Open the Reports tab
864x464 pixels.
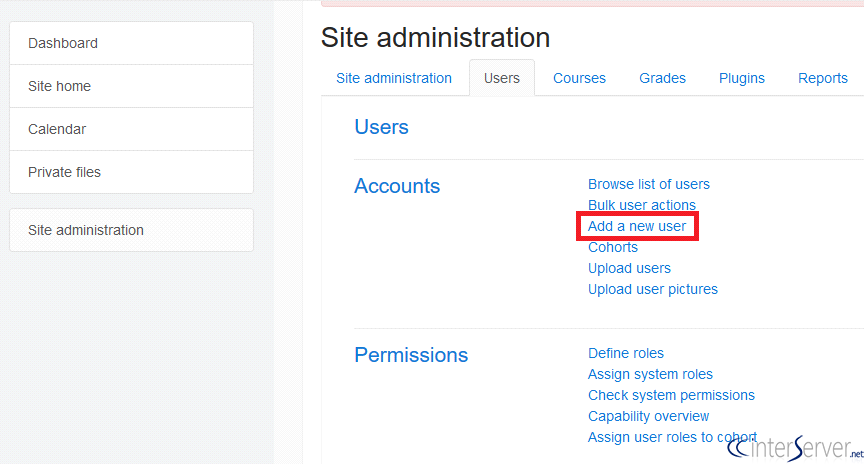coord(823,78)
